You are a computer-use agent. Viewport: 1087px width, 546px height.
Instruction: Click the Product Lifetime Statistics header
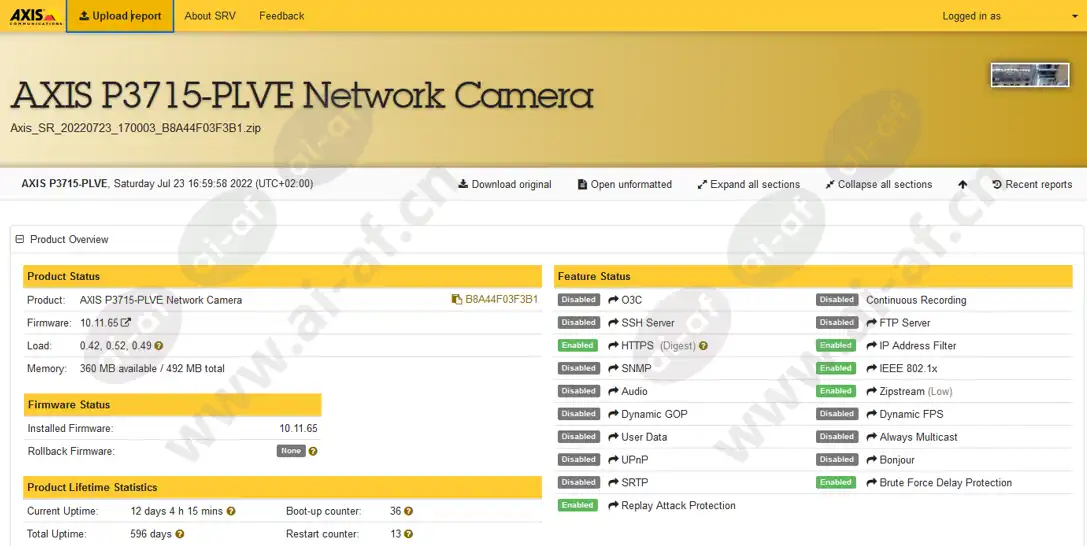click(282, 487)
